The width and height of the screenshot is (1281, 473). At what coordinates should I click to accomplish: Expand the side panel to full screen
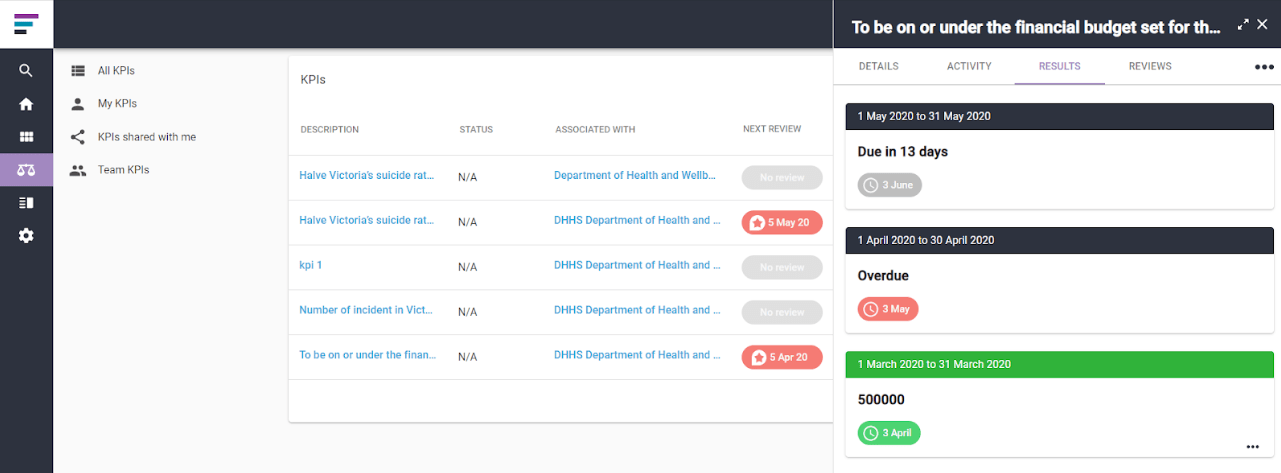1243,24
